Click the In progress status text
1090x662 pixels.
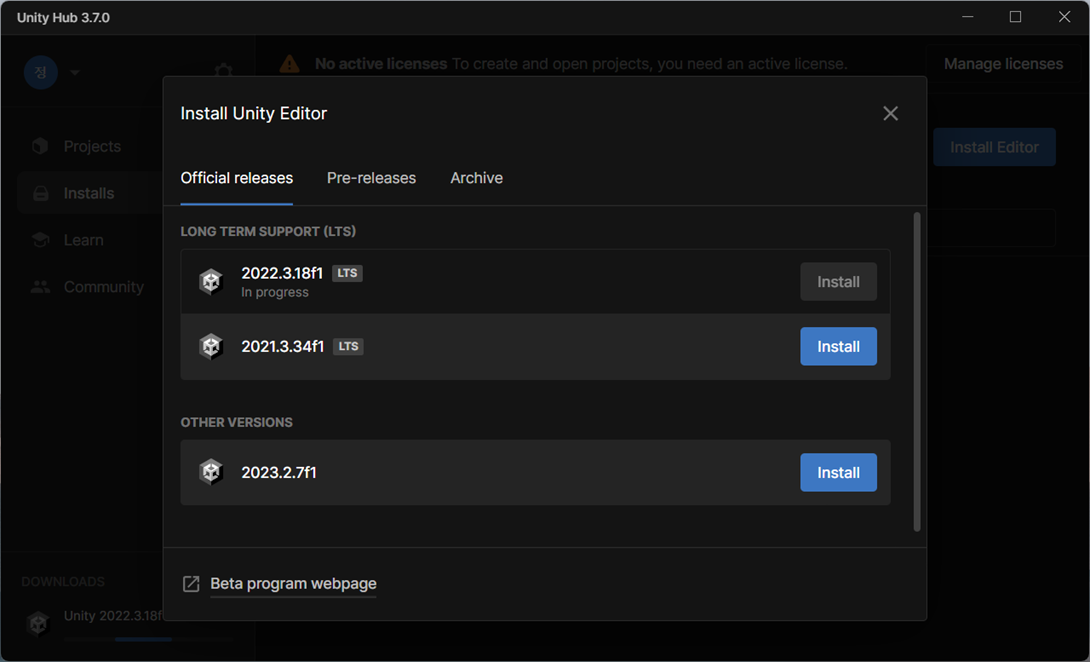tap(275, 292)
